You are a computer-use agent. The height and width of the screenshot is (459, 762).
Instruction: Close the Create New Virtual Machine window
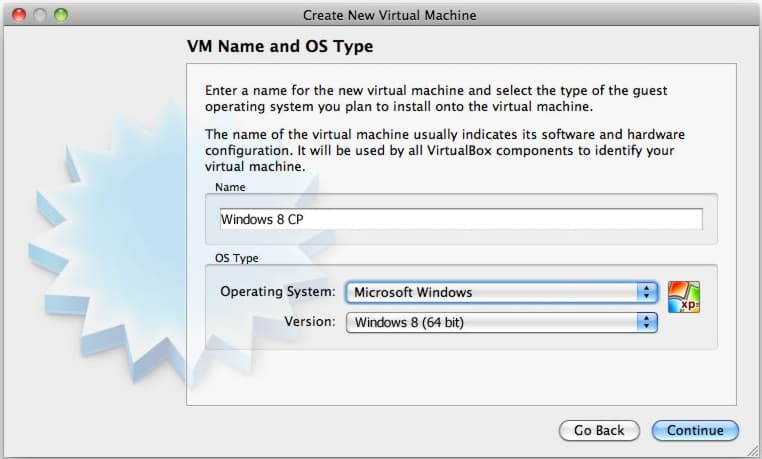coord(18,15)
